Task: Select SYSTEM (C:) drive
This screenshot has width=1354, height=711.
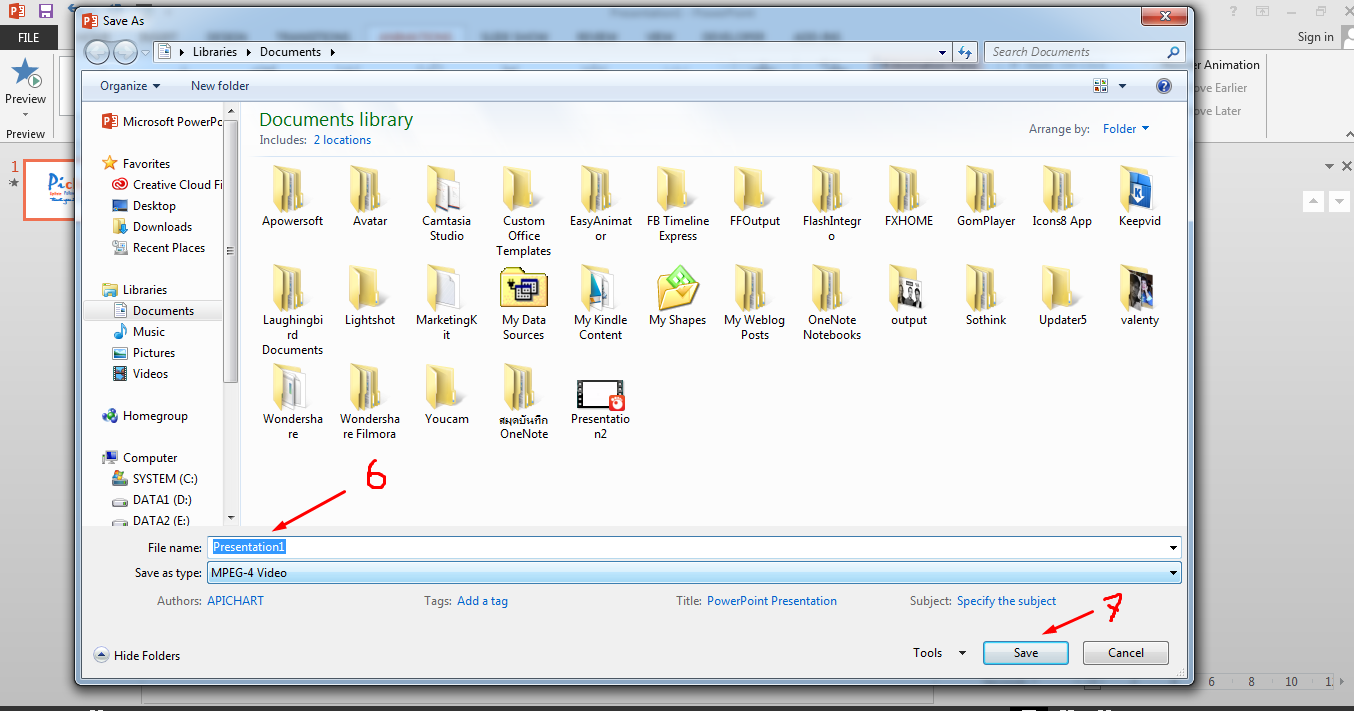Action: (x=154, y=479)
